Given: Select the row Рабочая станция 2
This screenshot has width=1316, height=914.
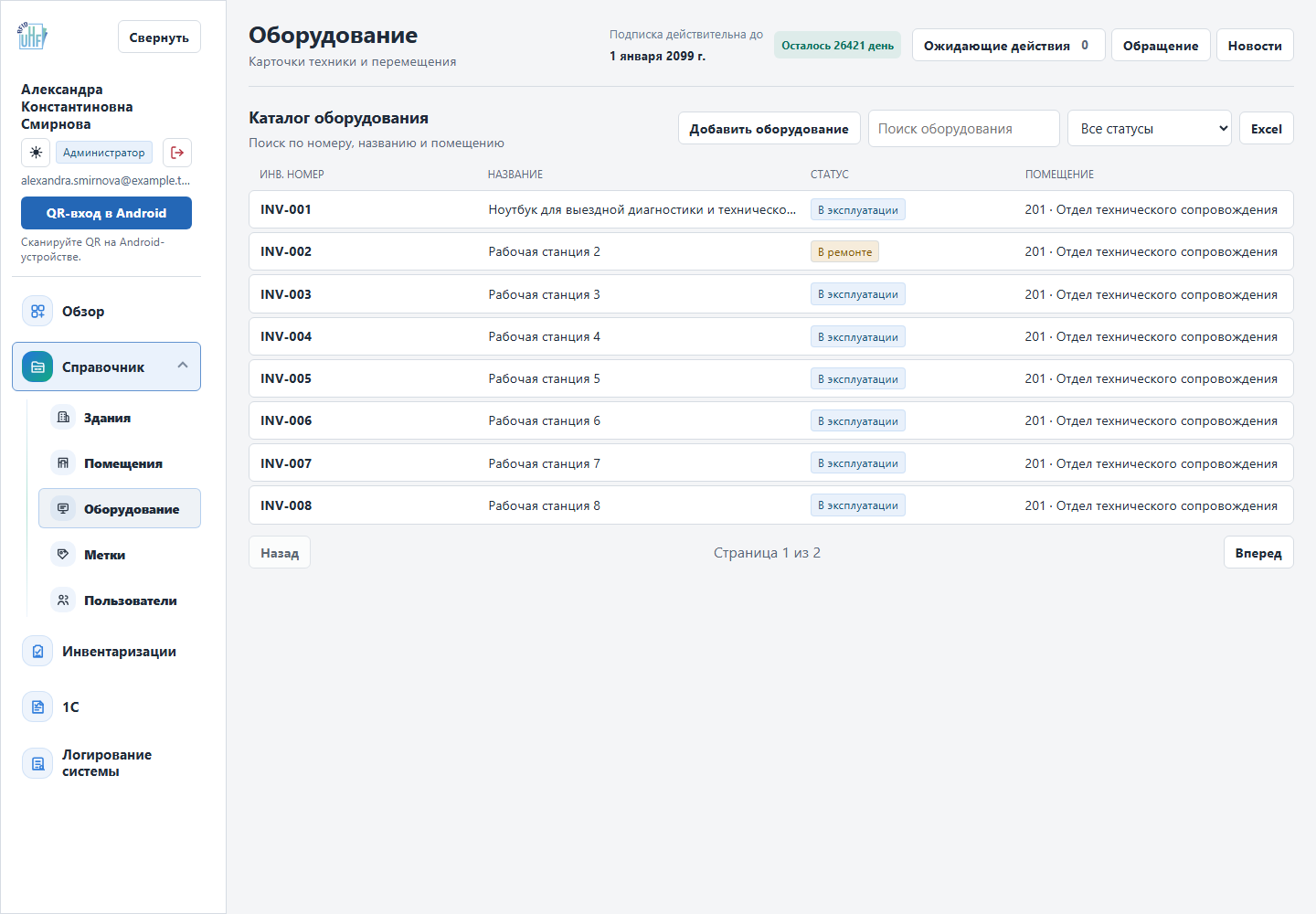Looking at the screenshot, I should point(770,251).
